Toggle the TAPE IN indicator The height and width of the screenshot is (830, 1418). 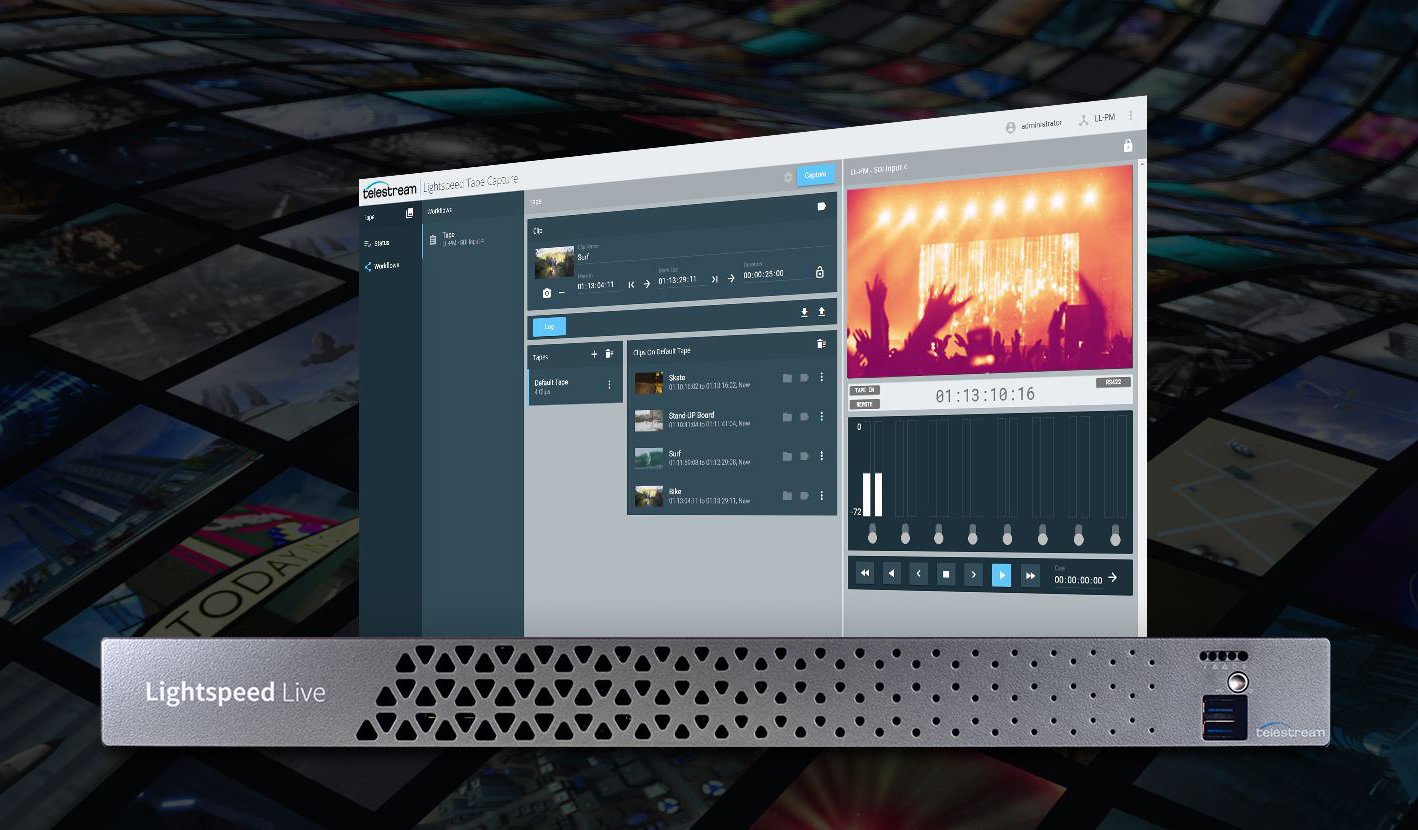pos(864,390)
